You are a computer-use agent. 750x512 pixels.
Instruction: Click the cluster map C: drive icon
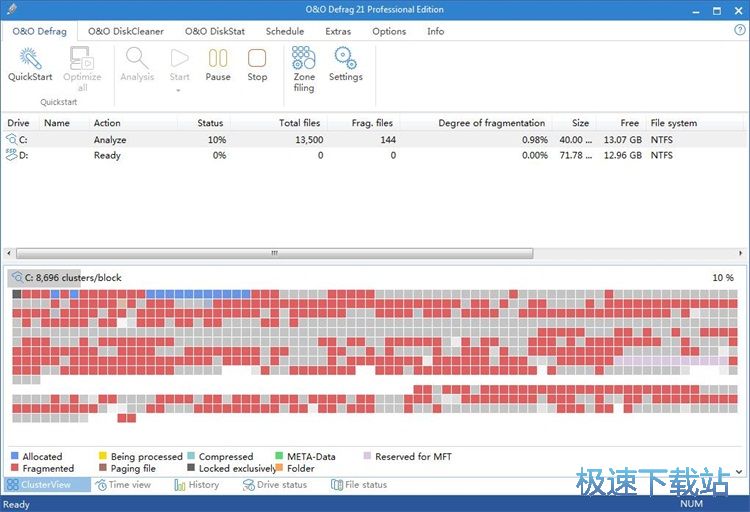[x=17, y=277]
